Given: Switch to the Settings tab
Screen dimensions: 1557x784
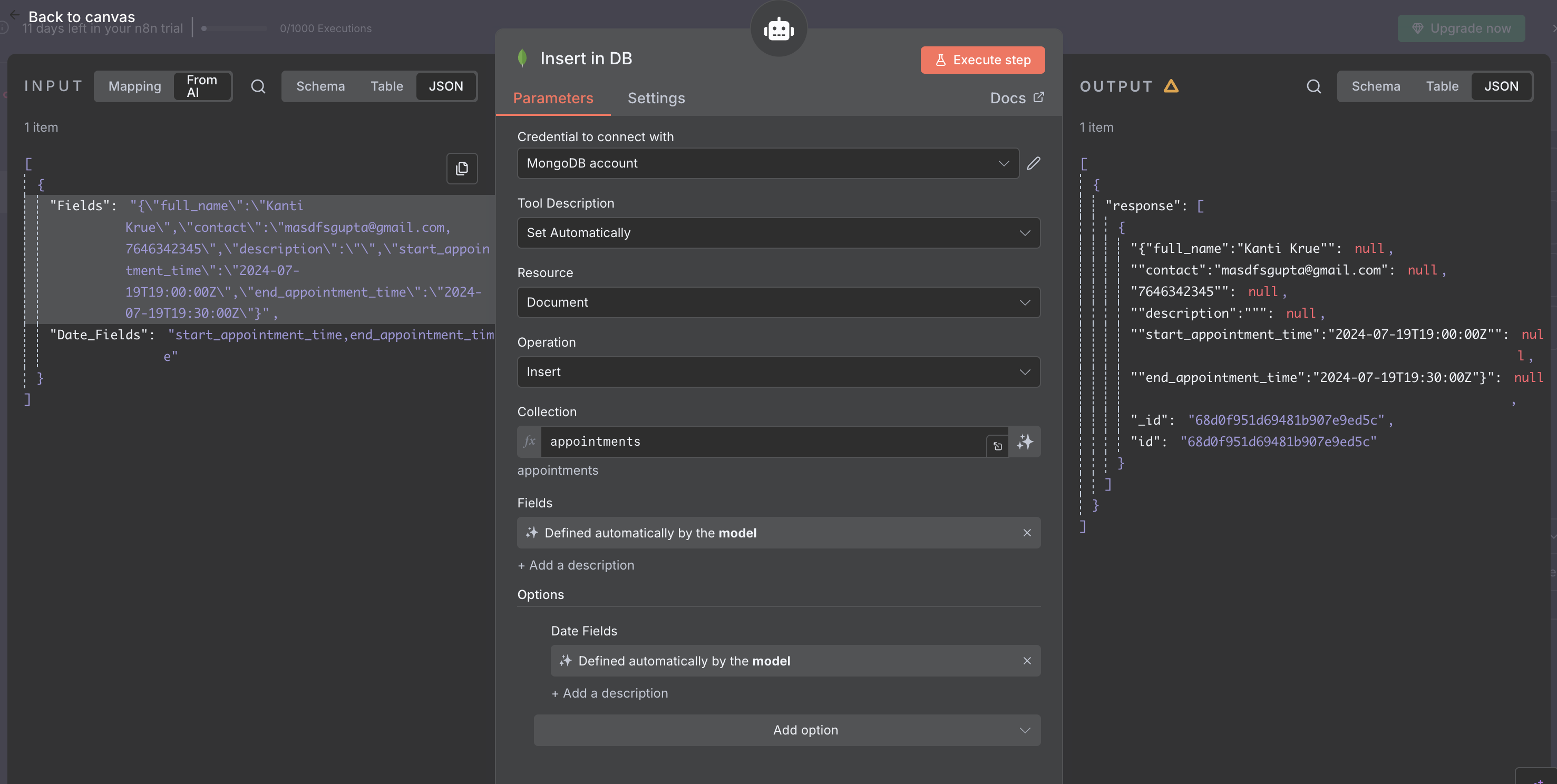Looking at the screenshot, I should 656,98.
